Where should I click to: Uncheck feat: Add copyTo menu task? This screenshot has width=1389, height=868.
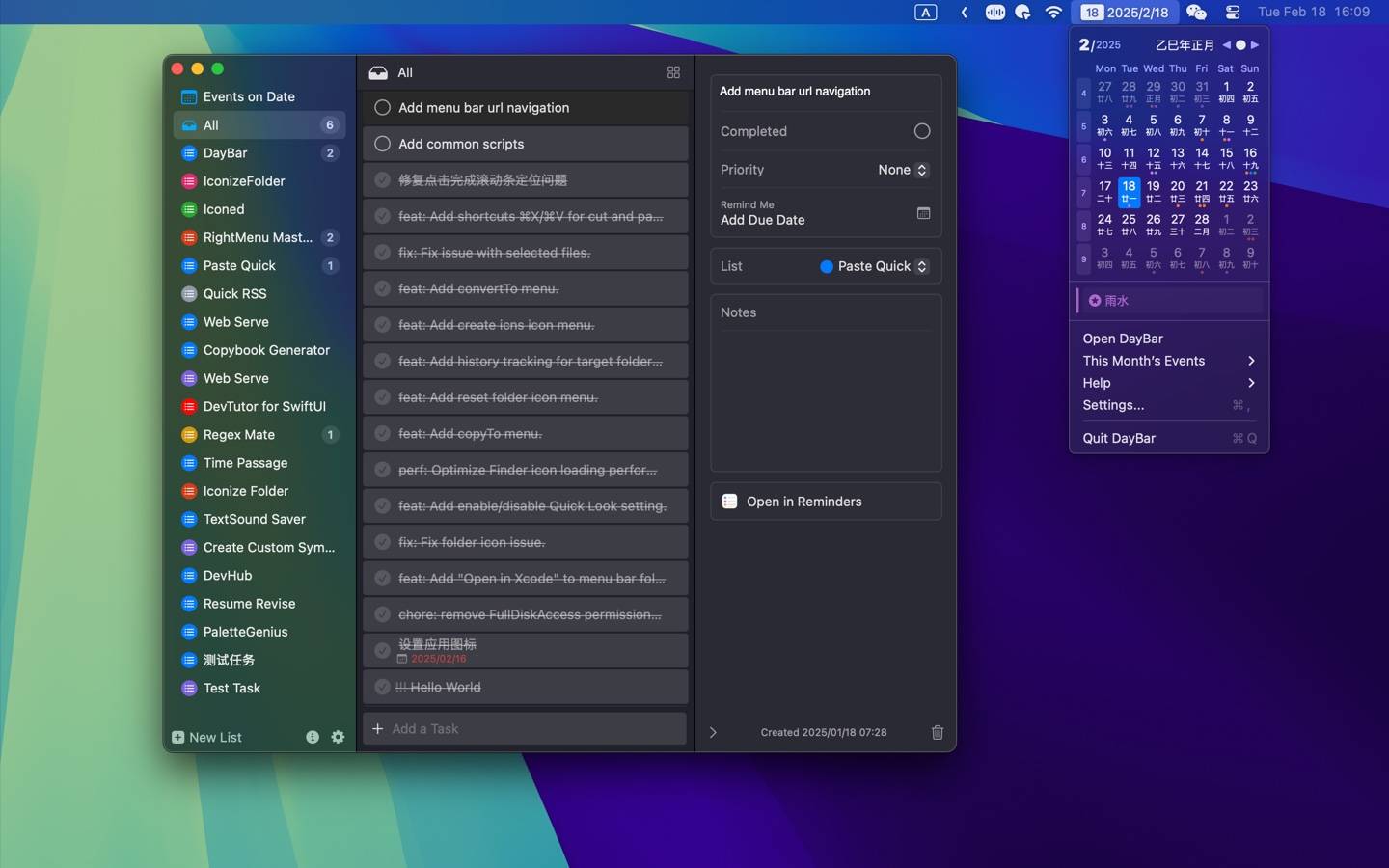click(382, 434)
